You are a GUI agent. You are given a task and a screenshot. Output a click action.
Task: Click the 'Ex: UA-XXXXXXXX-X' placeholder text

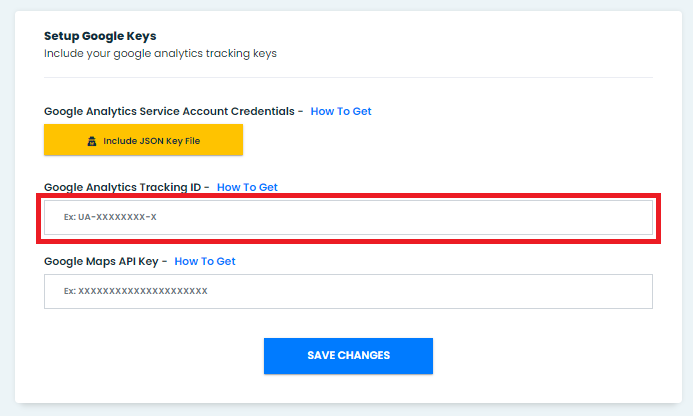pyautogui.click(x=110, y=217)
